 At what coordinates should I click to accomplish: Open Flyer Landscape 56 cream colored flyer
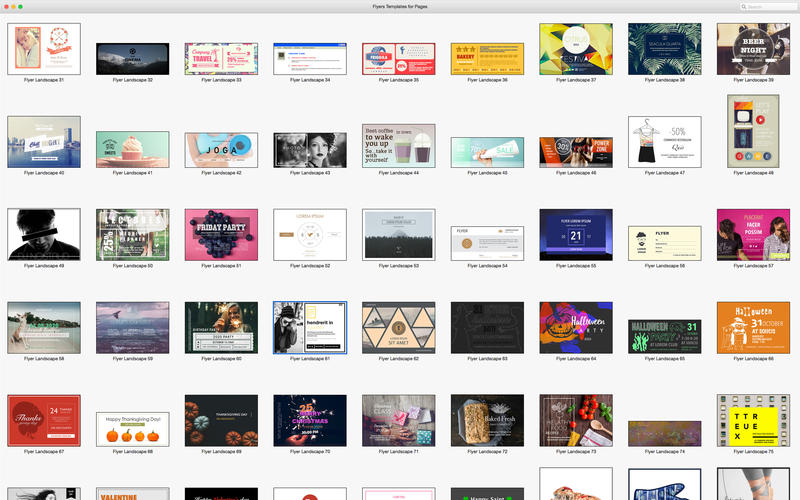pyautogui.click(x=665, y=243)
